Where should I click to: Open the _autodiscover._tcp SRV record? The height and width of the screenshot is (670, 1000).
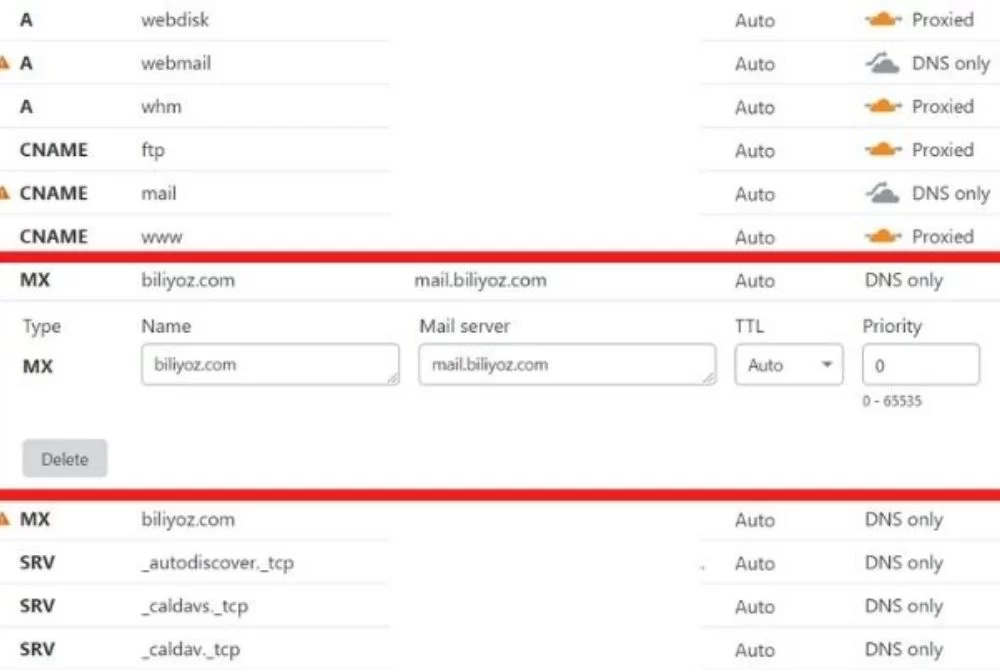coord(500,563)
